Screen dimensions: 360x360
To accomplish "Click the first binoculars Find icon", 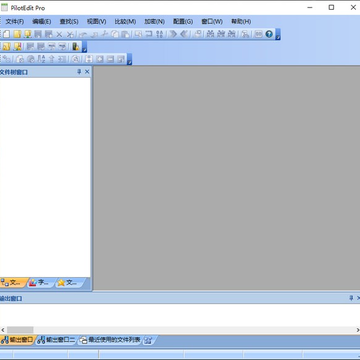I will click(210, 34).
